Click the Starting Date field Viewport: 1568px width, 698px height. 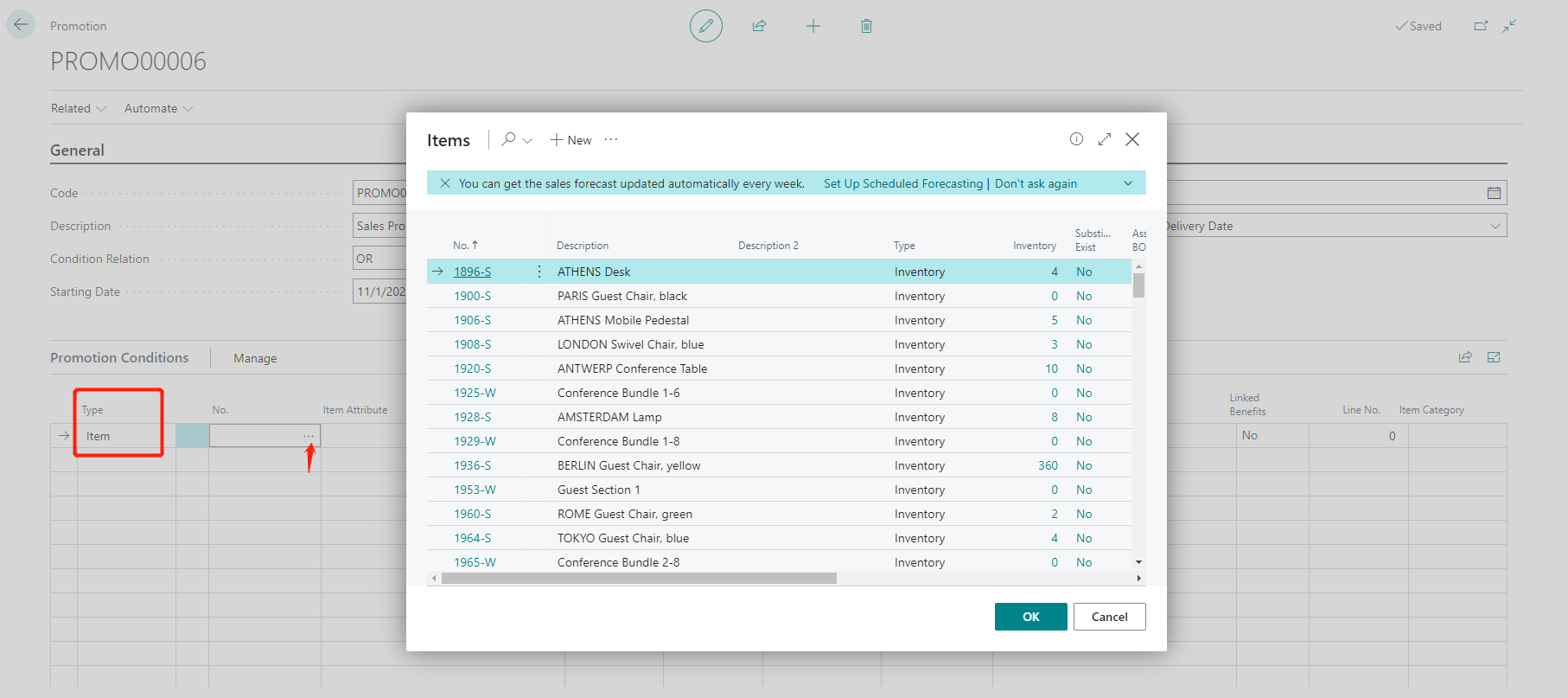coord(379,291)
